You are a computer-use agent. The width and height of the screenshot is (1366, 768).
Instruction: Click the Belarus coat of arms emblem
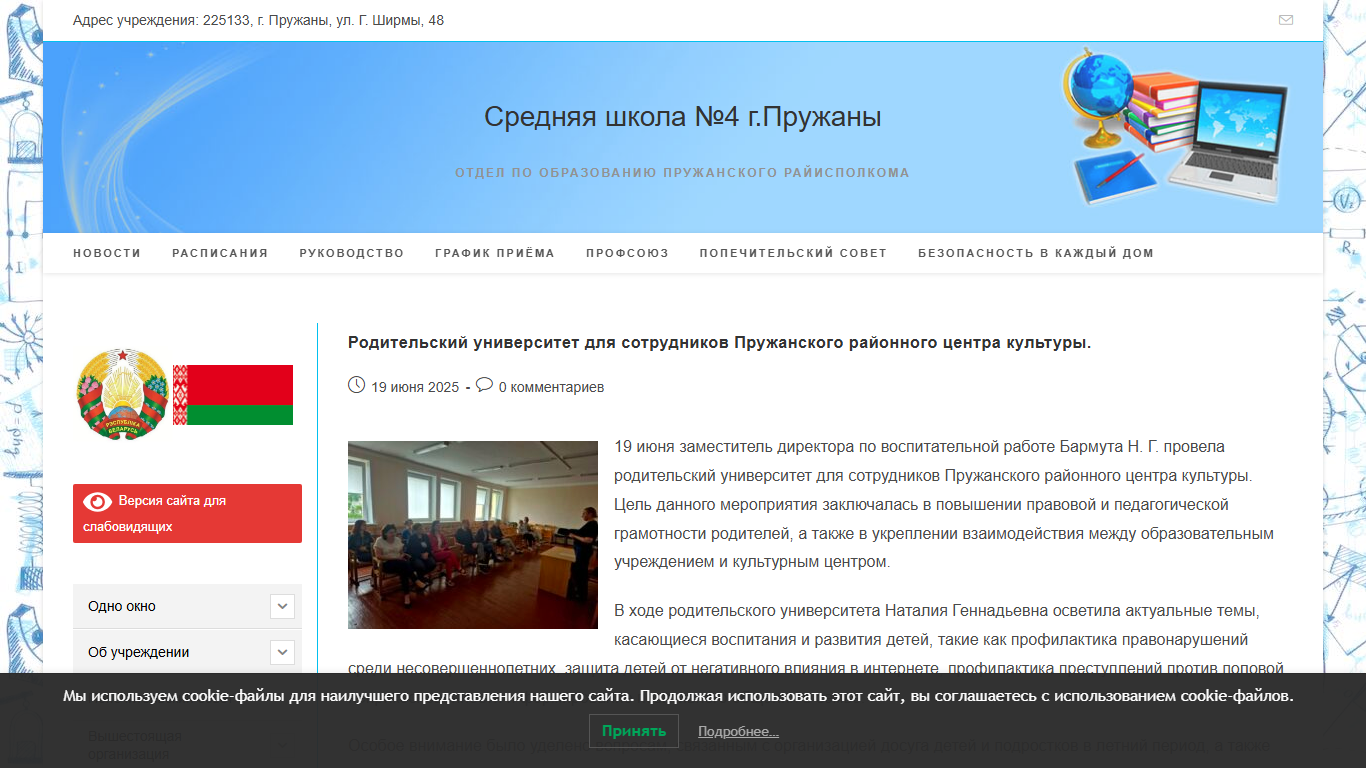123,394
